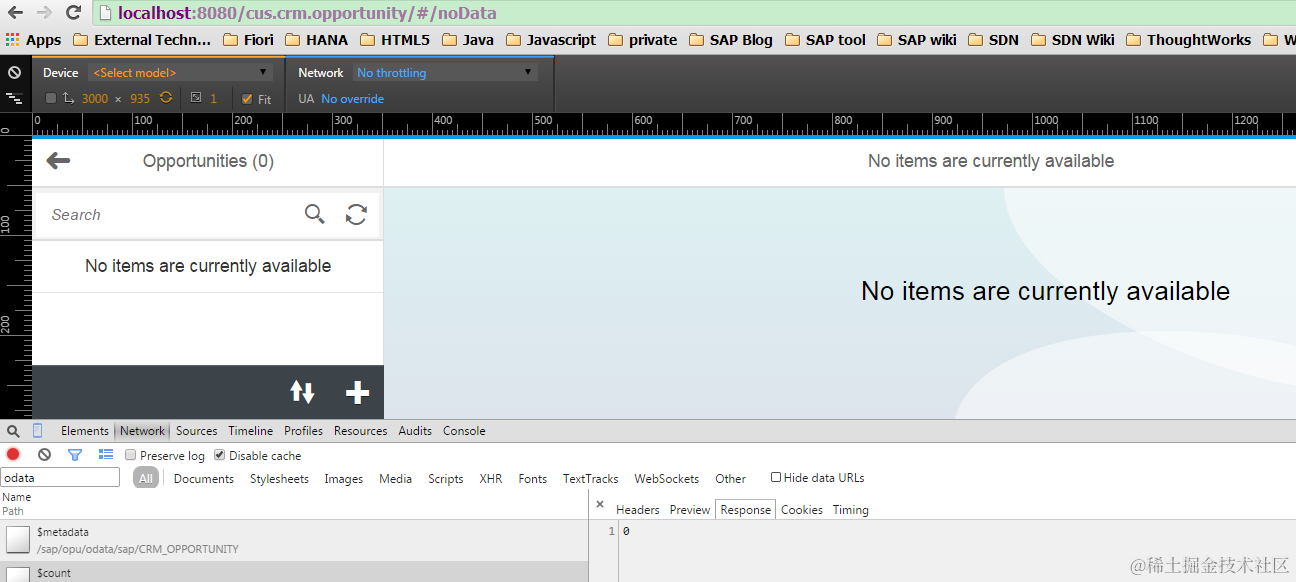Filter requests by Stylesheets
Image resolution: width=1296 pixels, height=582 pixels.
[x=279, y=479]
